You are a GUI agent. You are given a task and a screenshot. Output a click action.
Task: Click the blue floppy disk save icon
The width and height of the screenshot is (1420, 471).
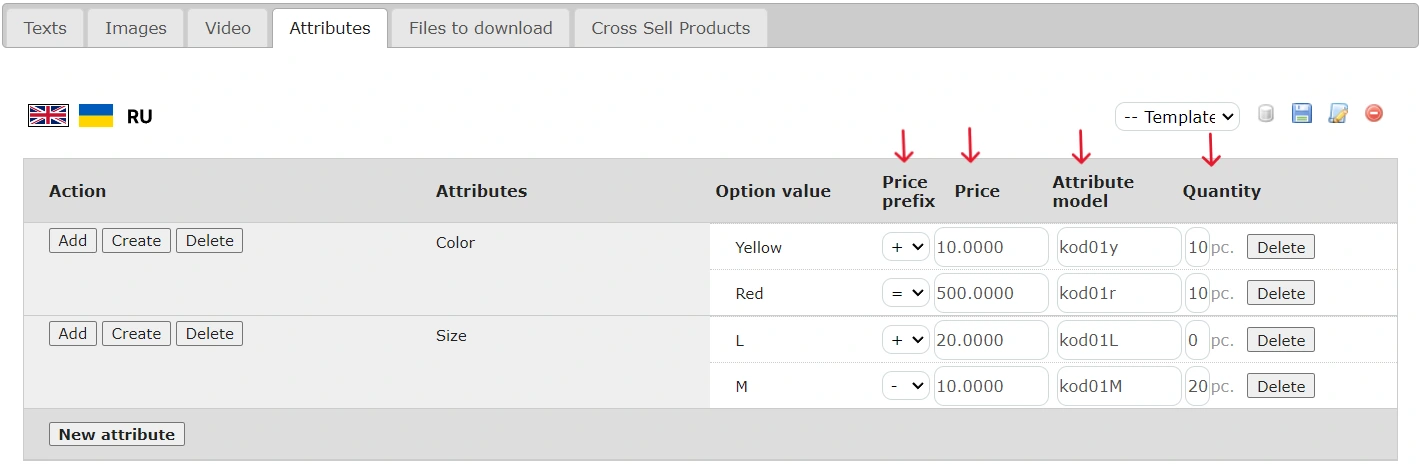tap(1301, 114)
